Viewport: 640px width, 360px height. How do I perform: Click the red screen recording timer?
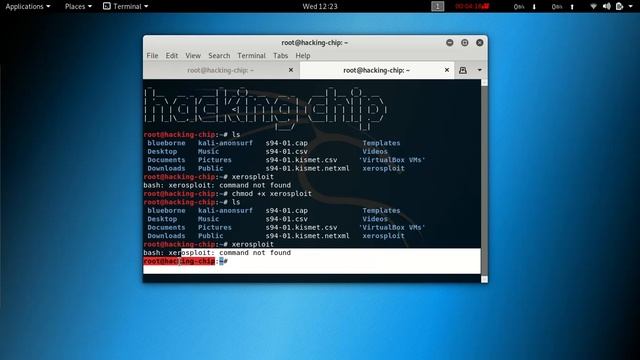tap(472, 6)
